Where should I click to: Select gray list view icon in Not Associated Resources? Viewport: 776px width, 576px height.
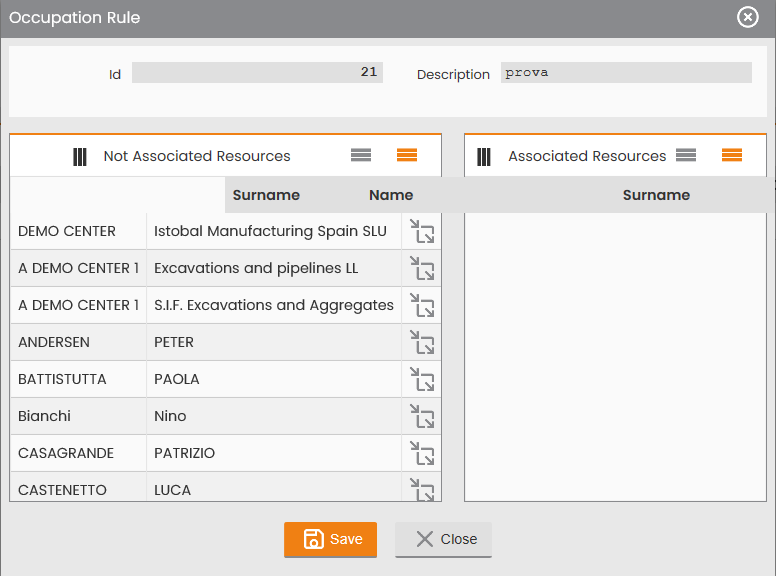[x=361, y=155]
